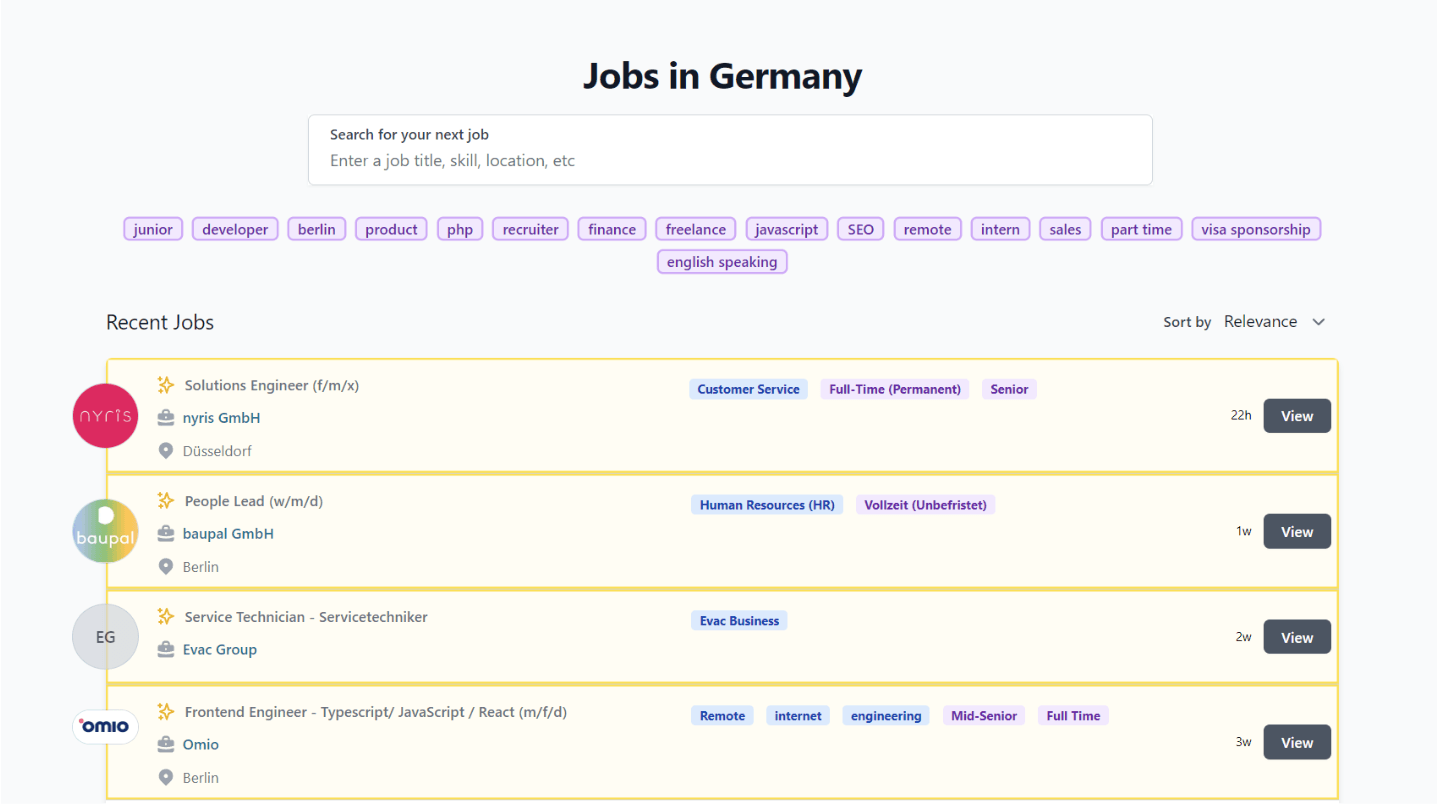
Task: Enable the visa sponsorship filter
Action: click(1256, 229)
